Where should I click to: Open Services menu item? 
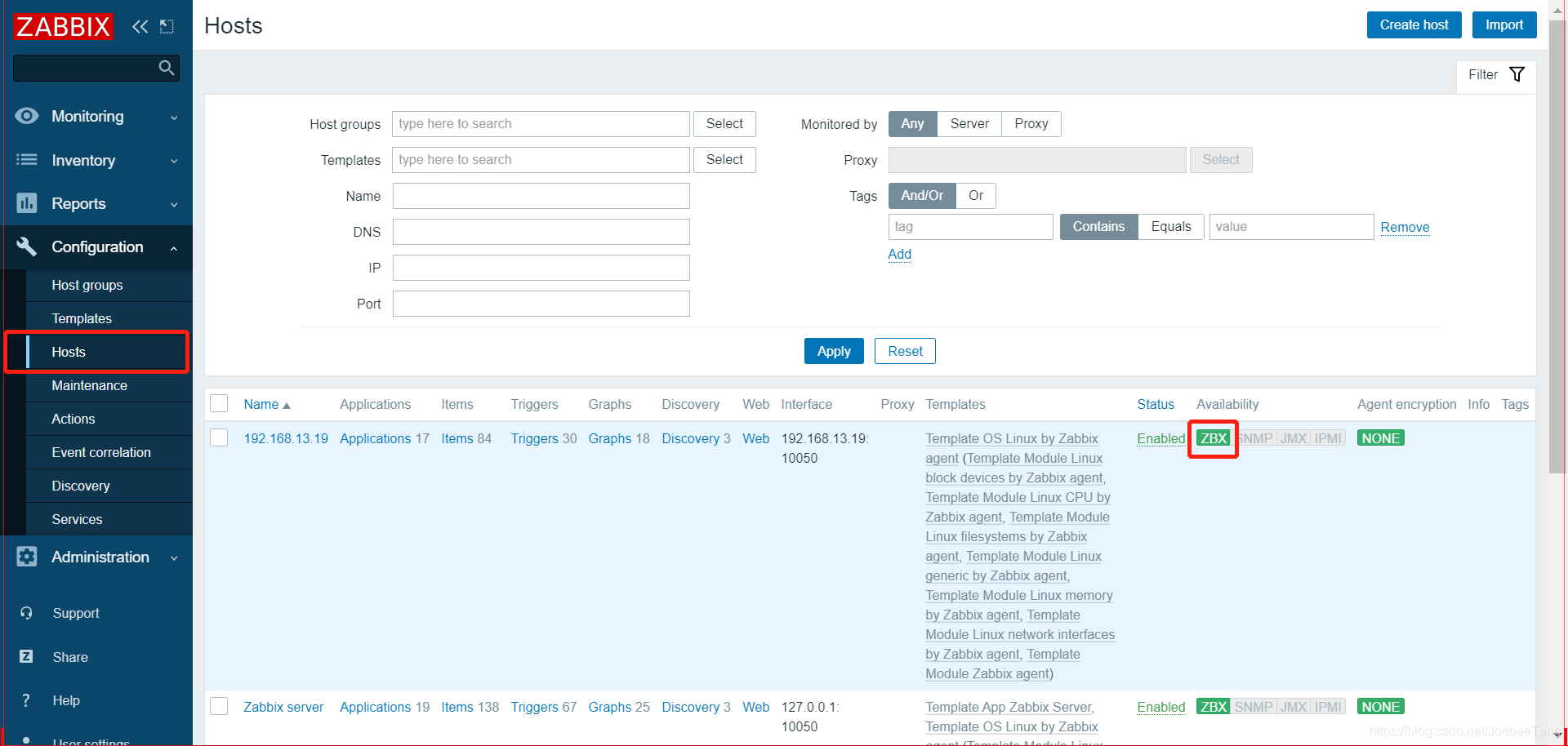point(109,519)
